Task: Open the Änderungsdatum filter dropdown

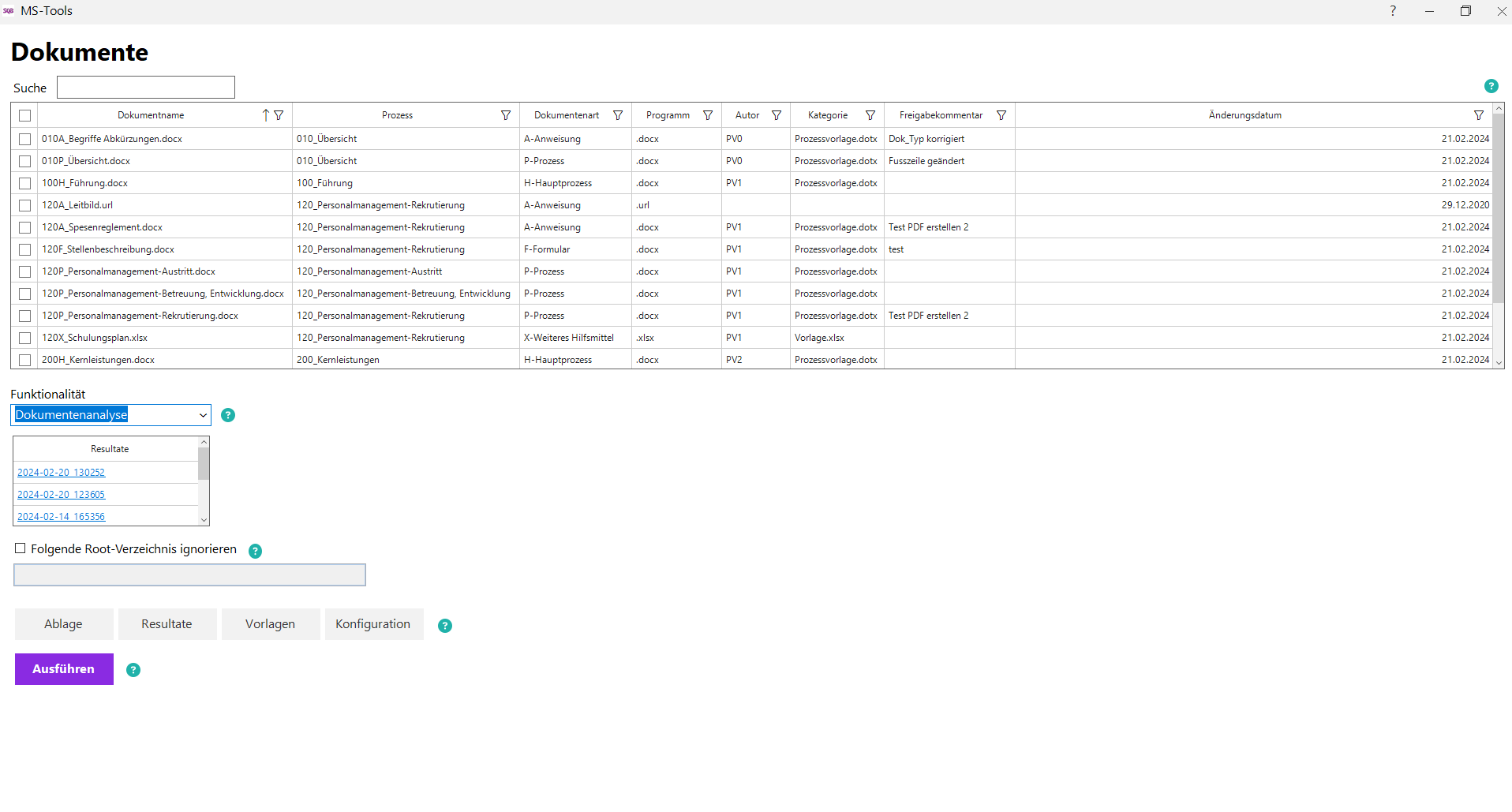Action: [1478, 115]
